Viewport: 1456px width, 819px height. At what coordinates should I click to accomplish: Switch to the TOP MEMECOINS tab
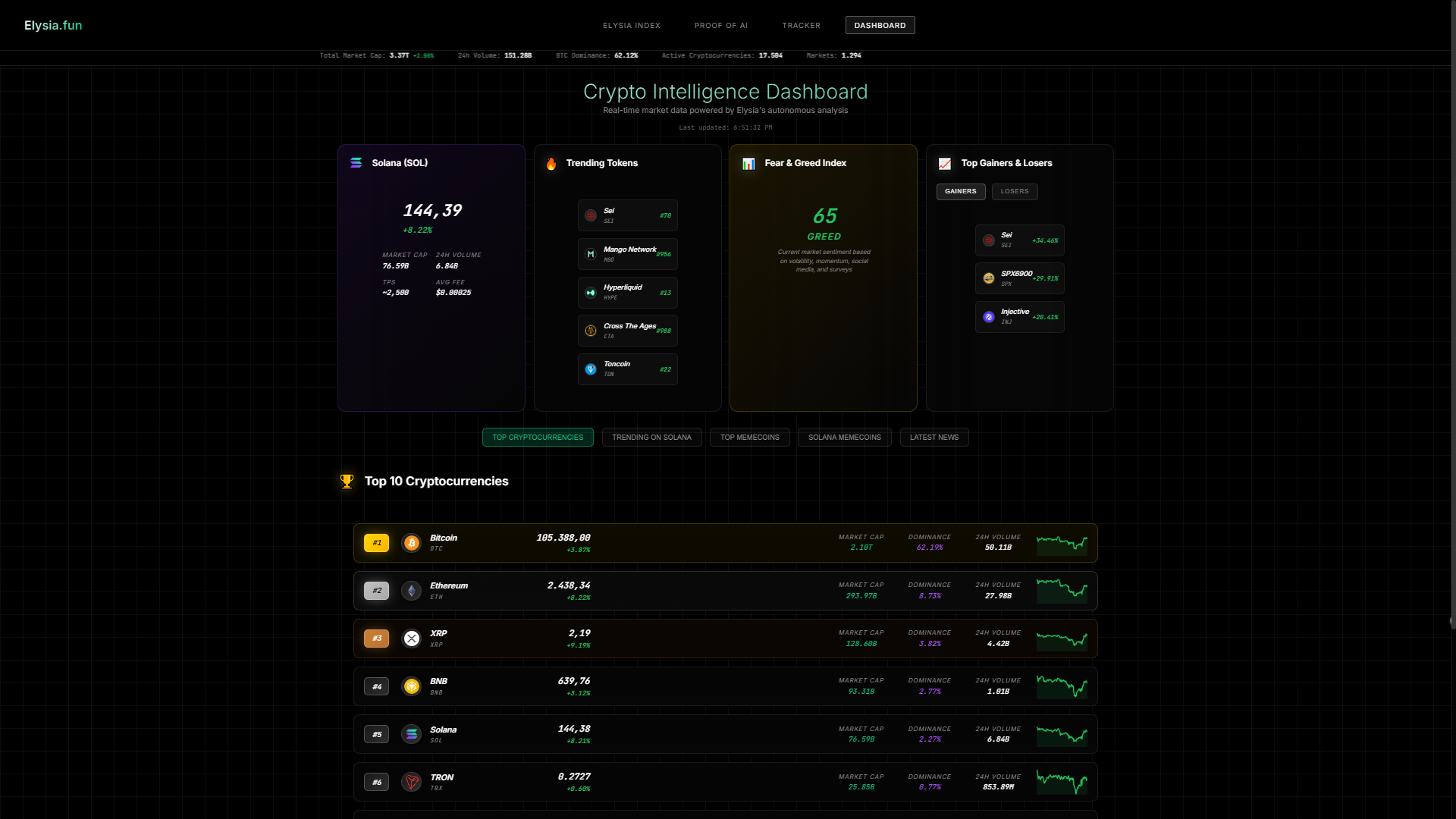(x=749, y=437)
